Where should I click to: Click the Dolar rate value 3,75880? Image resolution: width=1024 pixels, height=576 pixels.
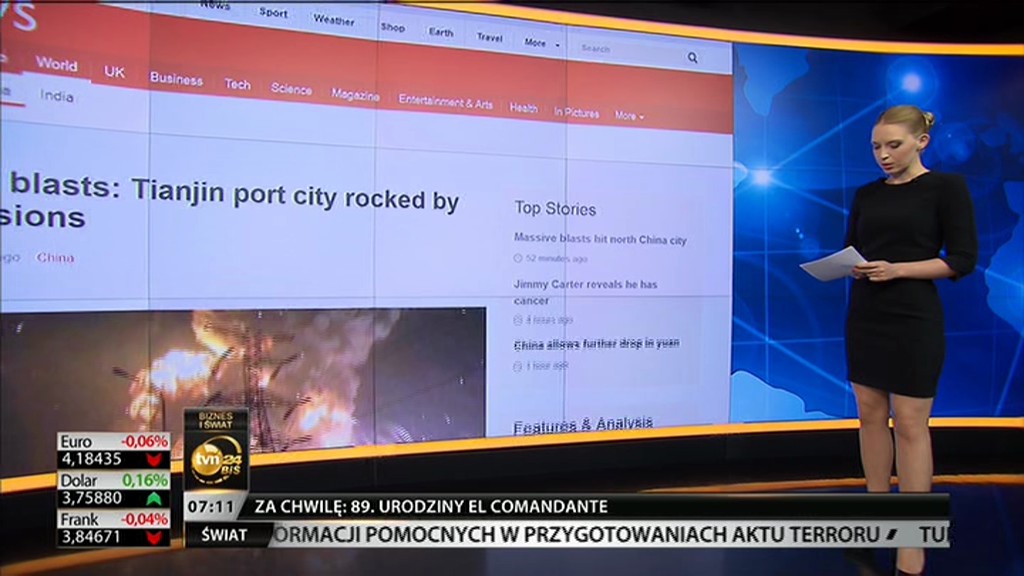[x=91, y=498]
